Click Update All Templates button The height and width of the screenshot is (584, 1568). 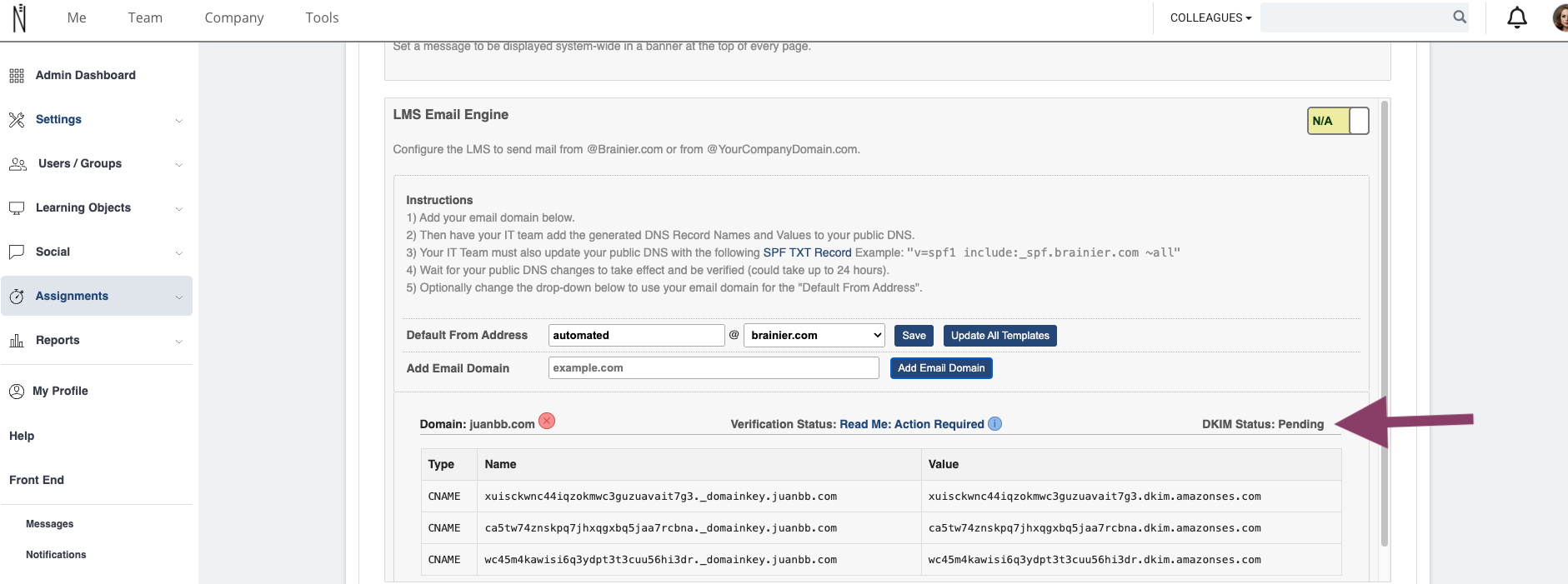point(1000,336)
